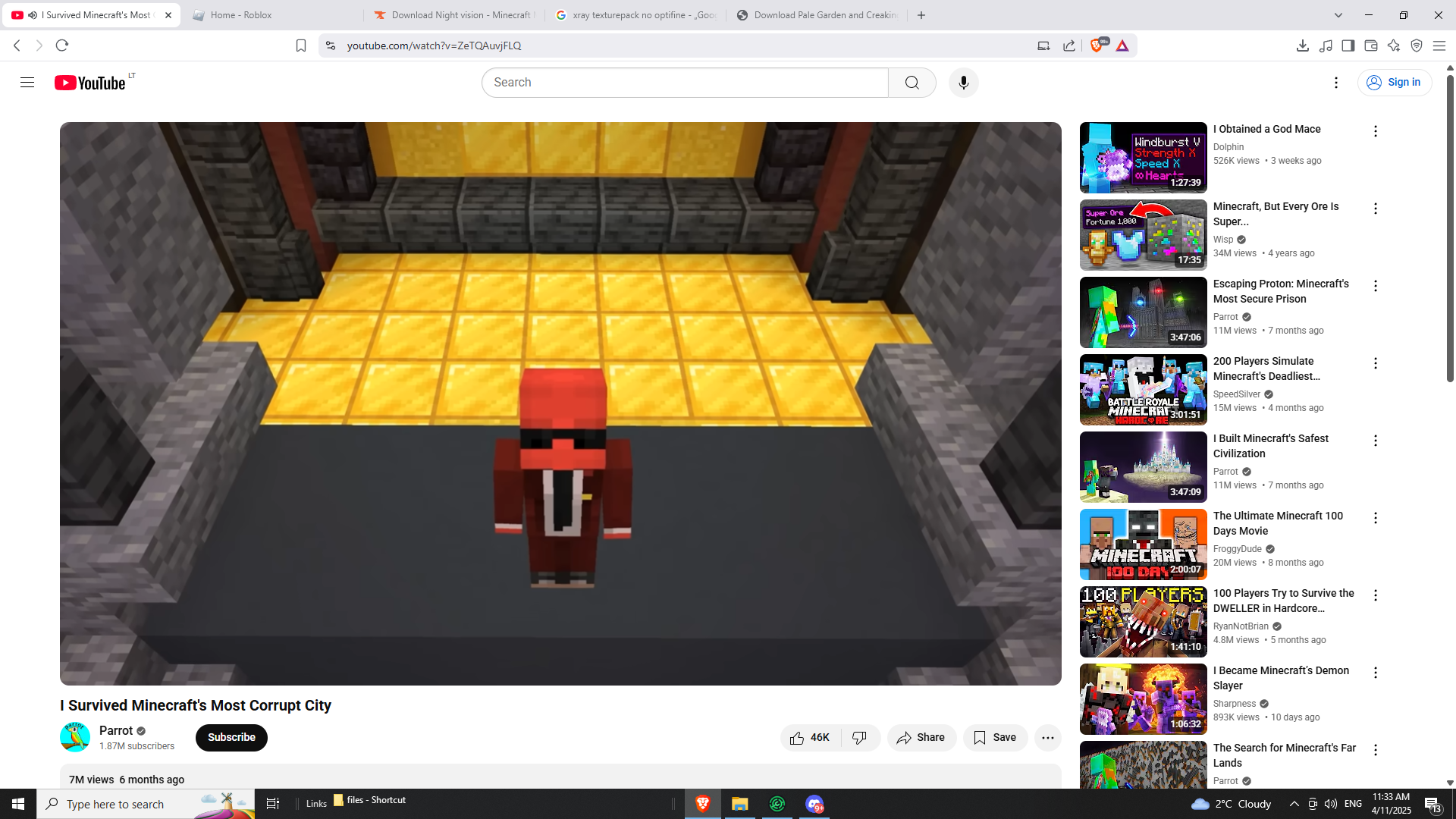This screenshot has width=1456, height=819.
Task: Switch to Home - Roblox tab
Action: (x=241, y=15)
